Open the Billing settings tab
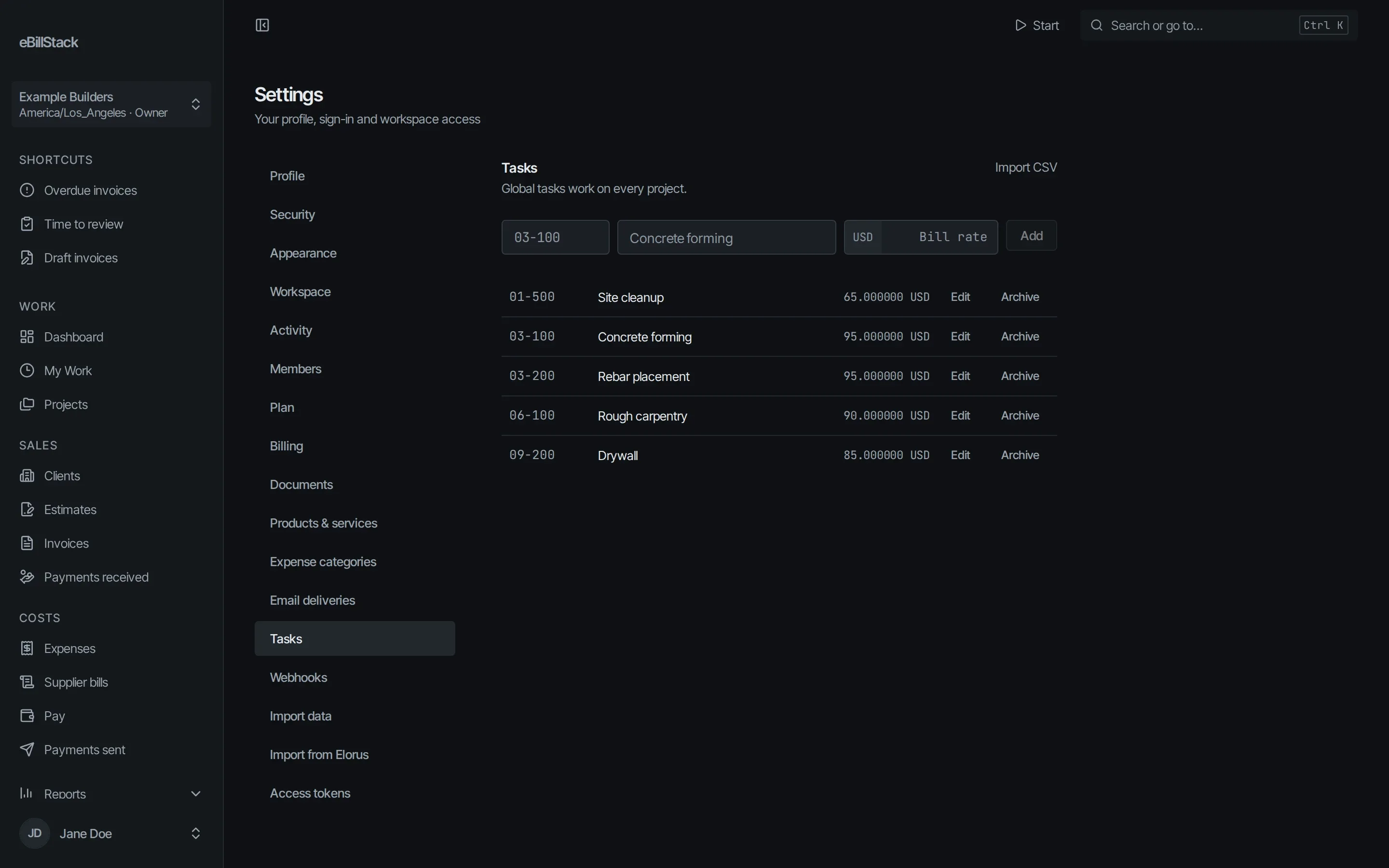Screen dimensions: 1389x868 click(354, 446)
